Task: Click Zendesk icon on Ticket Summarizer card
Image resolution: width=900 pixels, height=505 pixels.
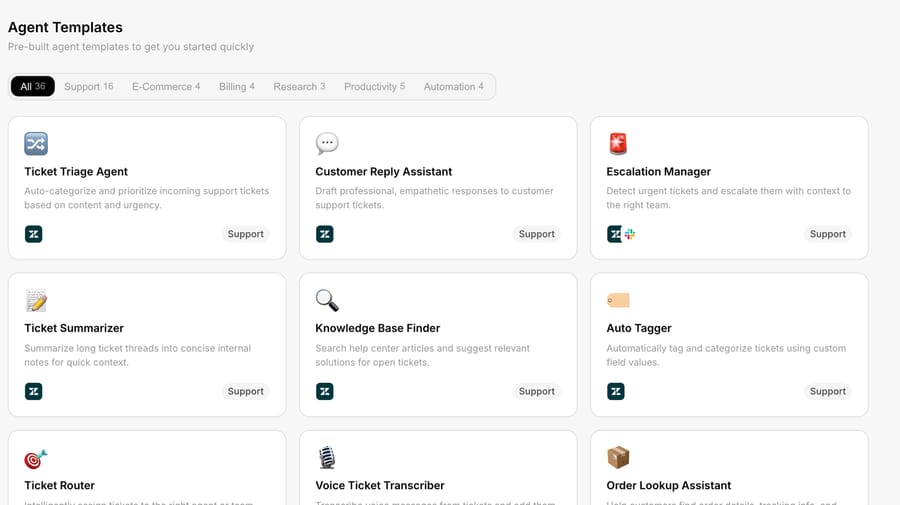Action: (x=33, y=391)
